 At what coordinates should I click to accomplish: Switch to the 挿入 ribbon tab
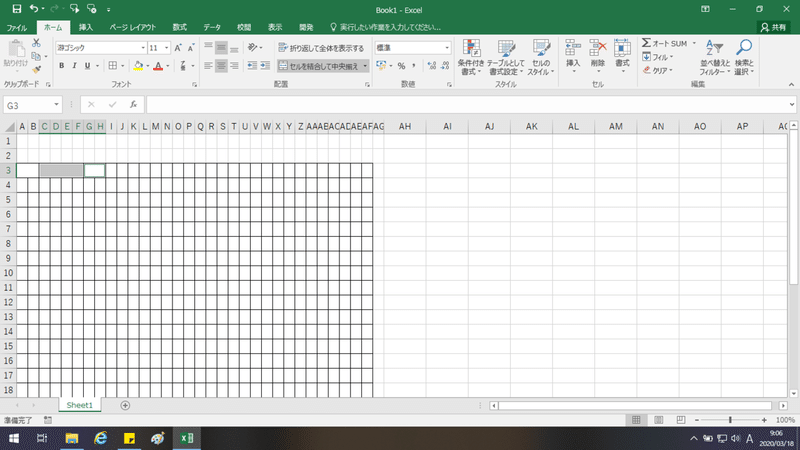coord(86,28)
